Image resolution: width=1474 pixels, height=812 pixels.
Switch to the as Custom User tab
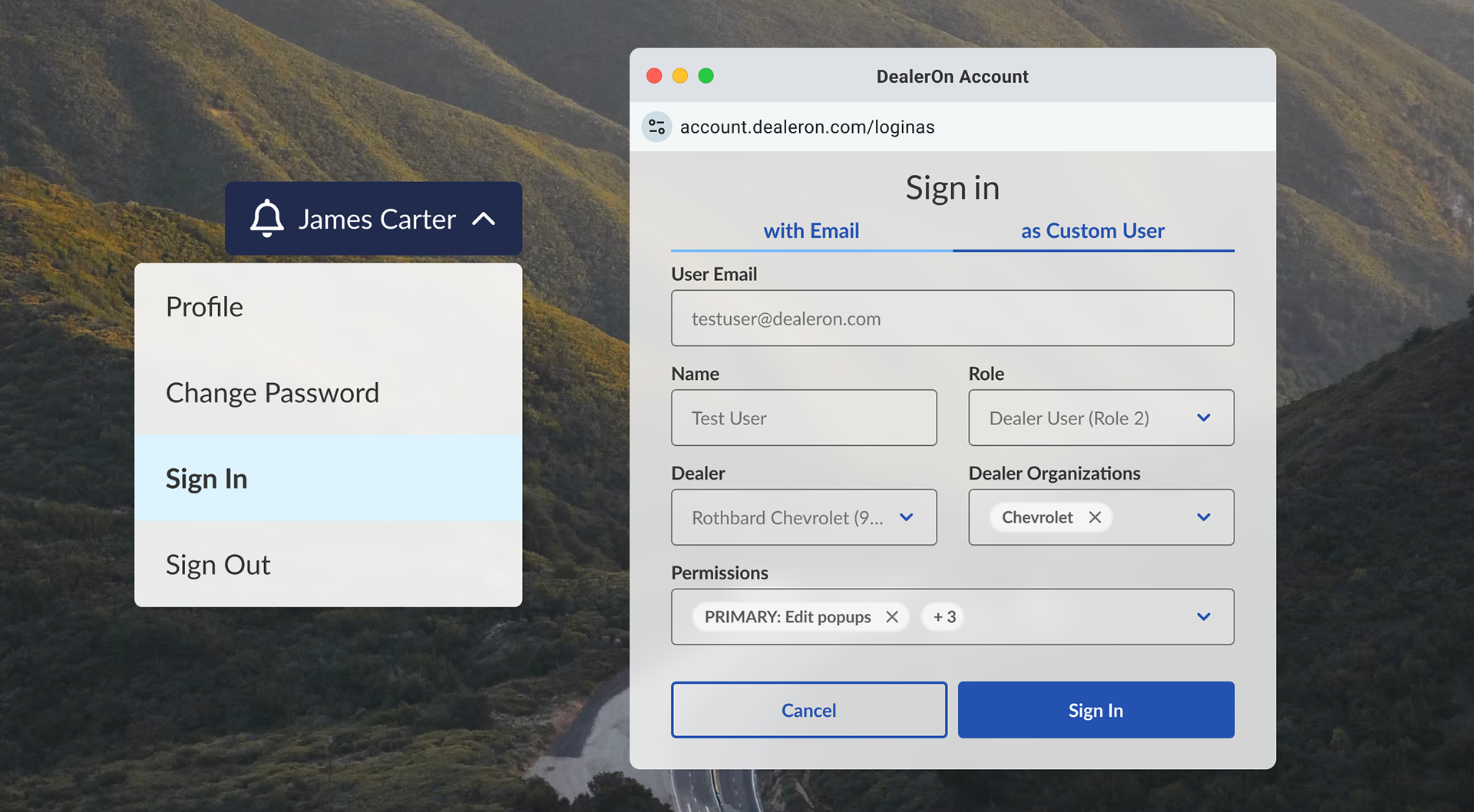pyautogui.click(x=1093, y=231)
